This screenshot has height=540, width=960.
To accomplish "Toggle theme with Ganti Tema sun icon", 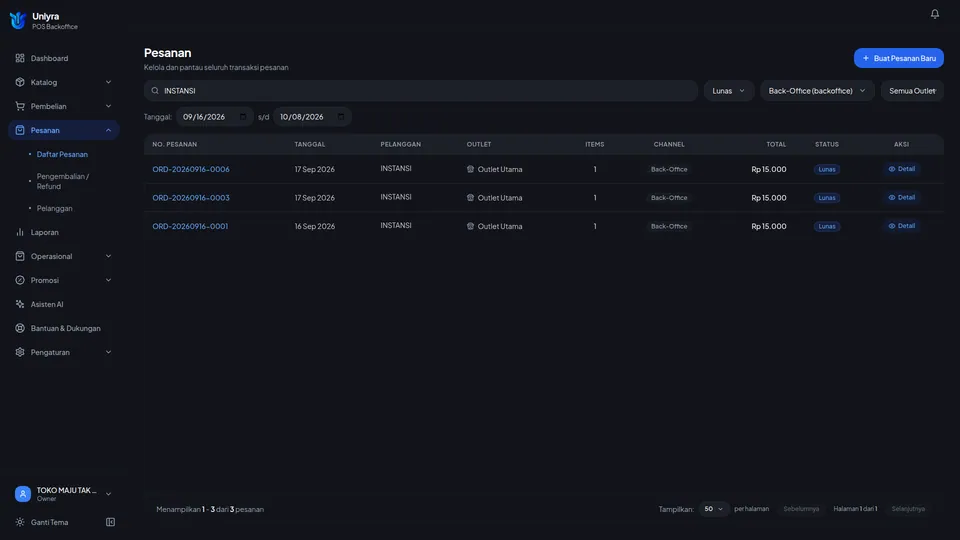I will click(x=20, y=522).
